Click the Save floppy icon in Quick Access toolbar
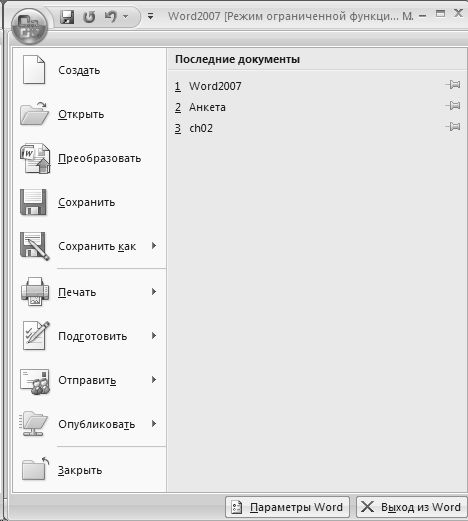 [x=67, y=17]
